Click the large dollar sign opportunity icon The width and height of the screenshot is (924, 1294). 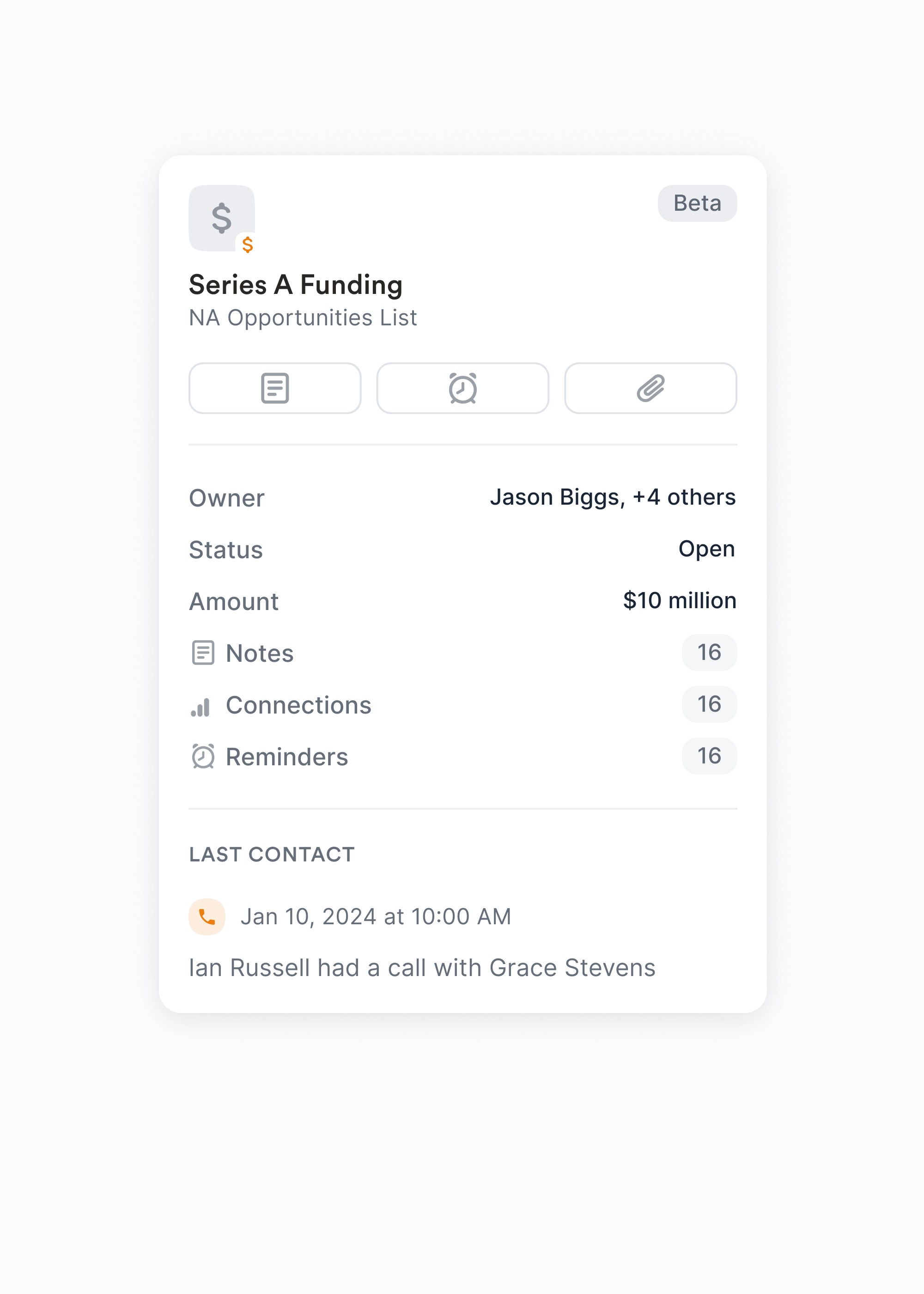tap(221, 218)
